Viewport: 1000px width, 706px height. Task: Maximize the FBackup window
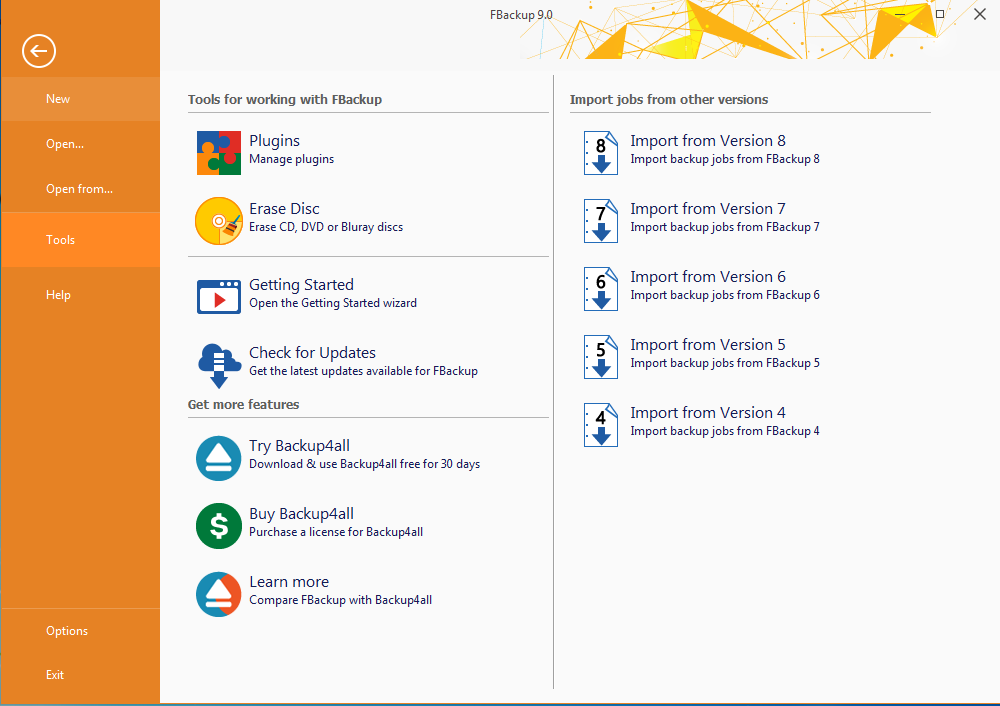click(939, 14)
